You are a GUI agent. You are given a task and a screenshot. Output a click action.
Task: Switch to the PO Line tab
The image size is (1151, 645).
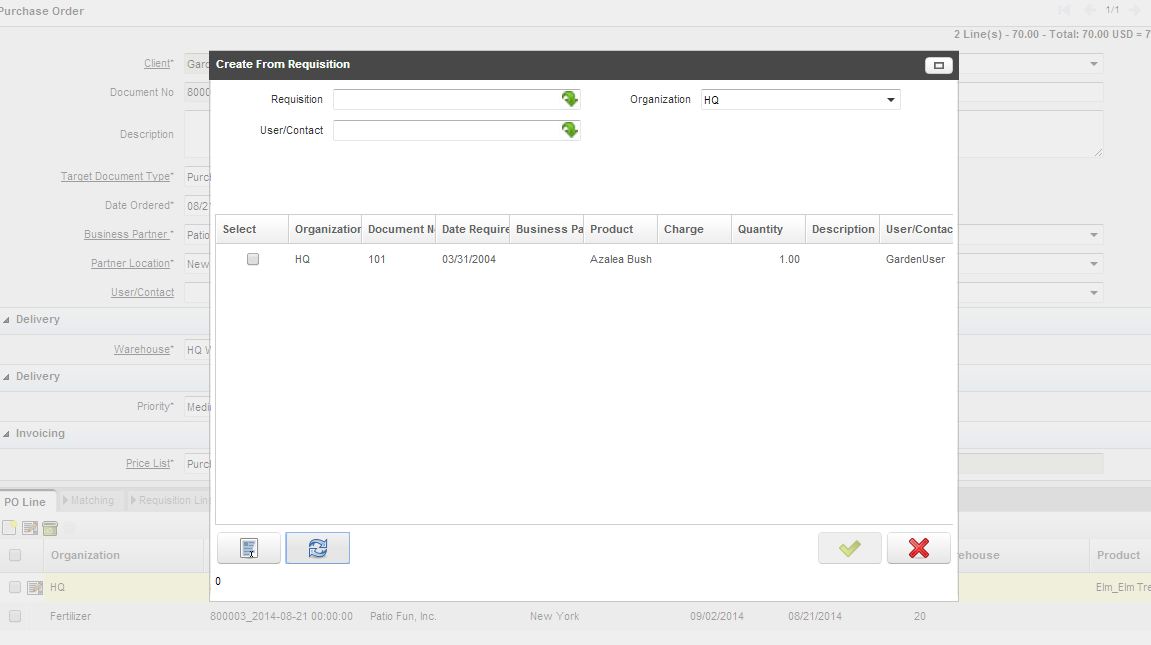25,501
